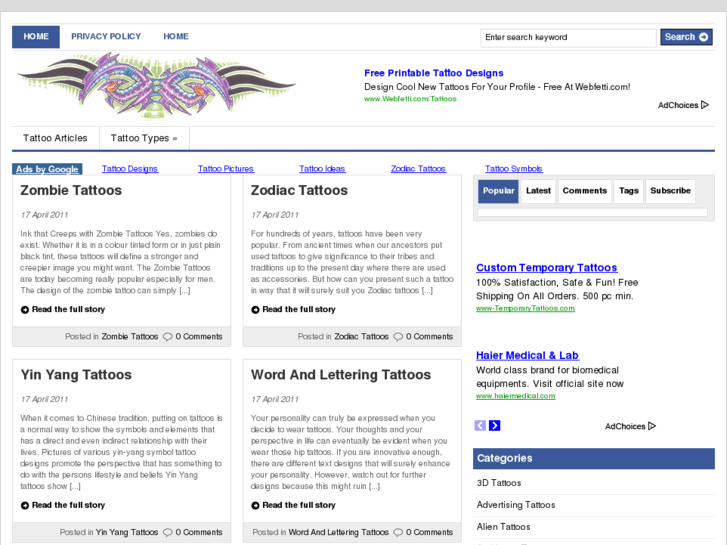
Task: Visit www.TemporaryTattoos.com ad URL
Action: pos(525,308)
